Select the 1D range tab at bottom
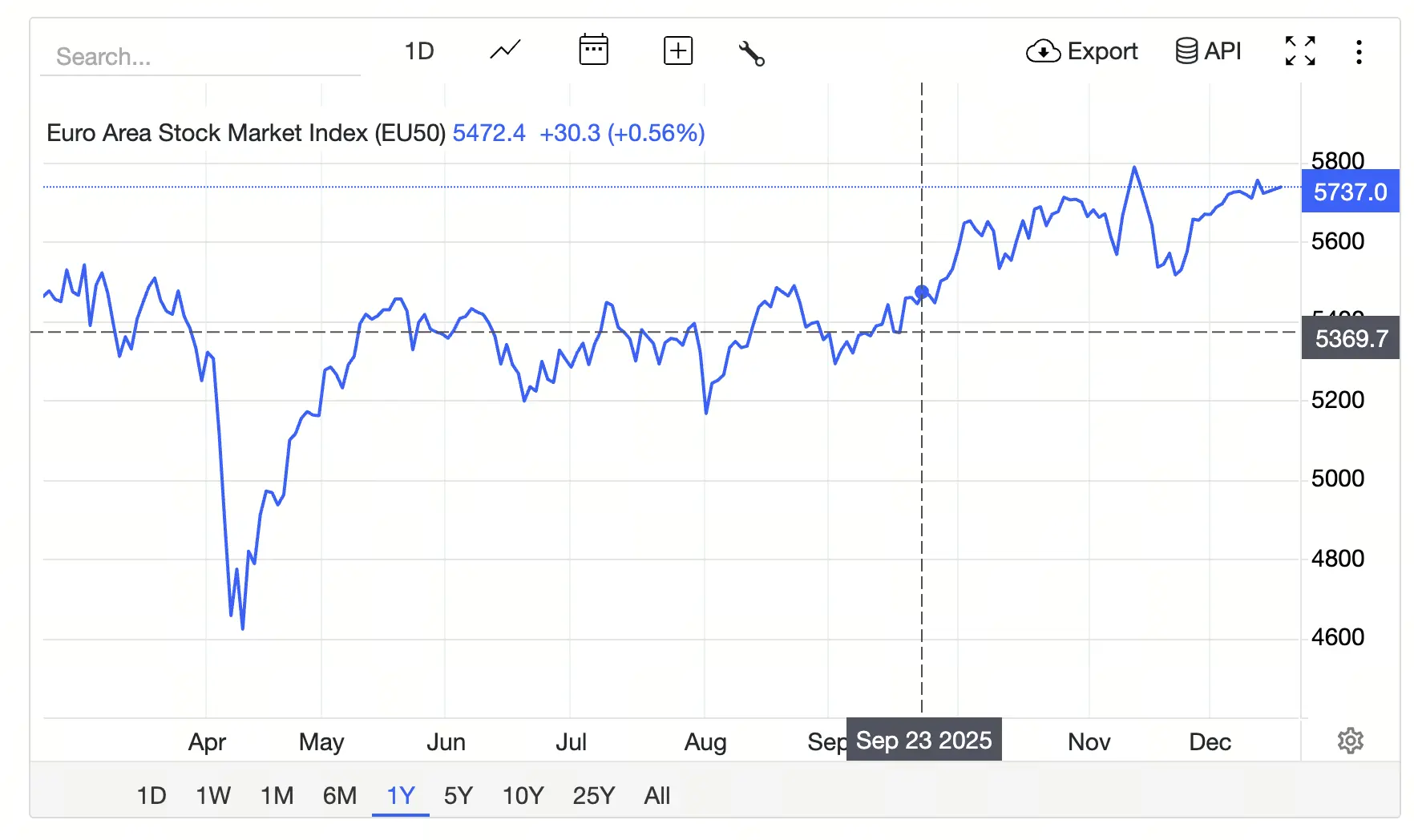 click(151, 796)
